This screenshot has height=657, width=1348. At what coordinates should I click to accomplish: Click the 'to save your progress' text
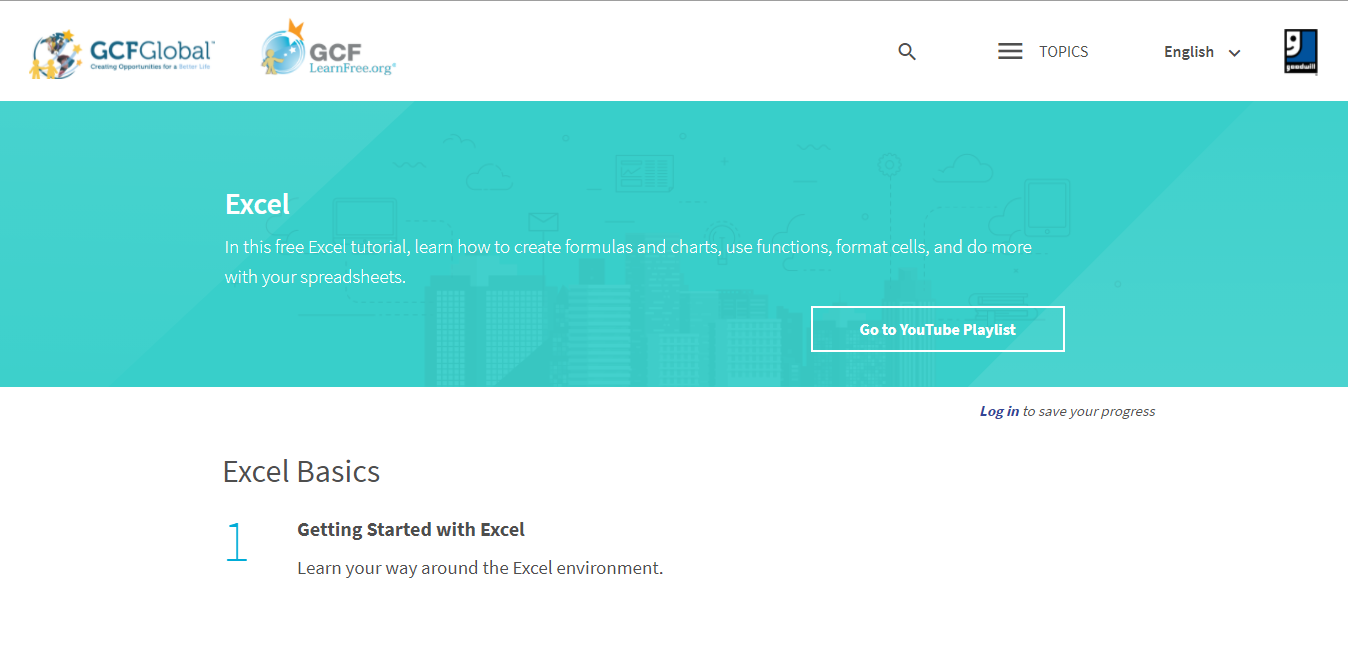[x=1088, y=411]
